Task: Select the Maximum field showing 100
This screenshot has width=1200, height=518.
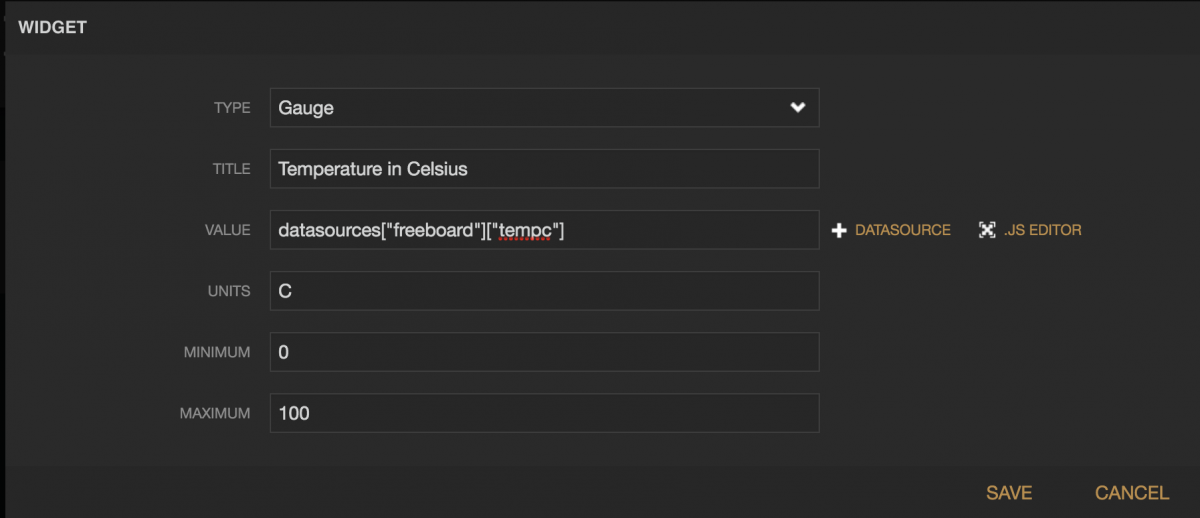Action: coord(544,413)
